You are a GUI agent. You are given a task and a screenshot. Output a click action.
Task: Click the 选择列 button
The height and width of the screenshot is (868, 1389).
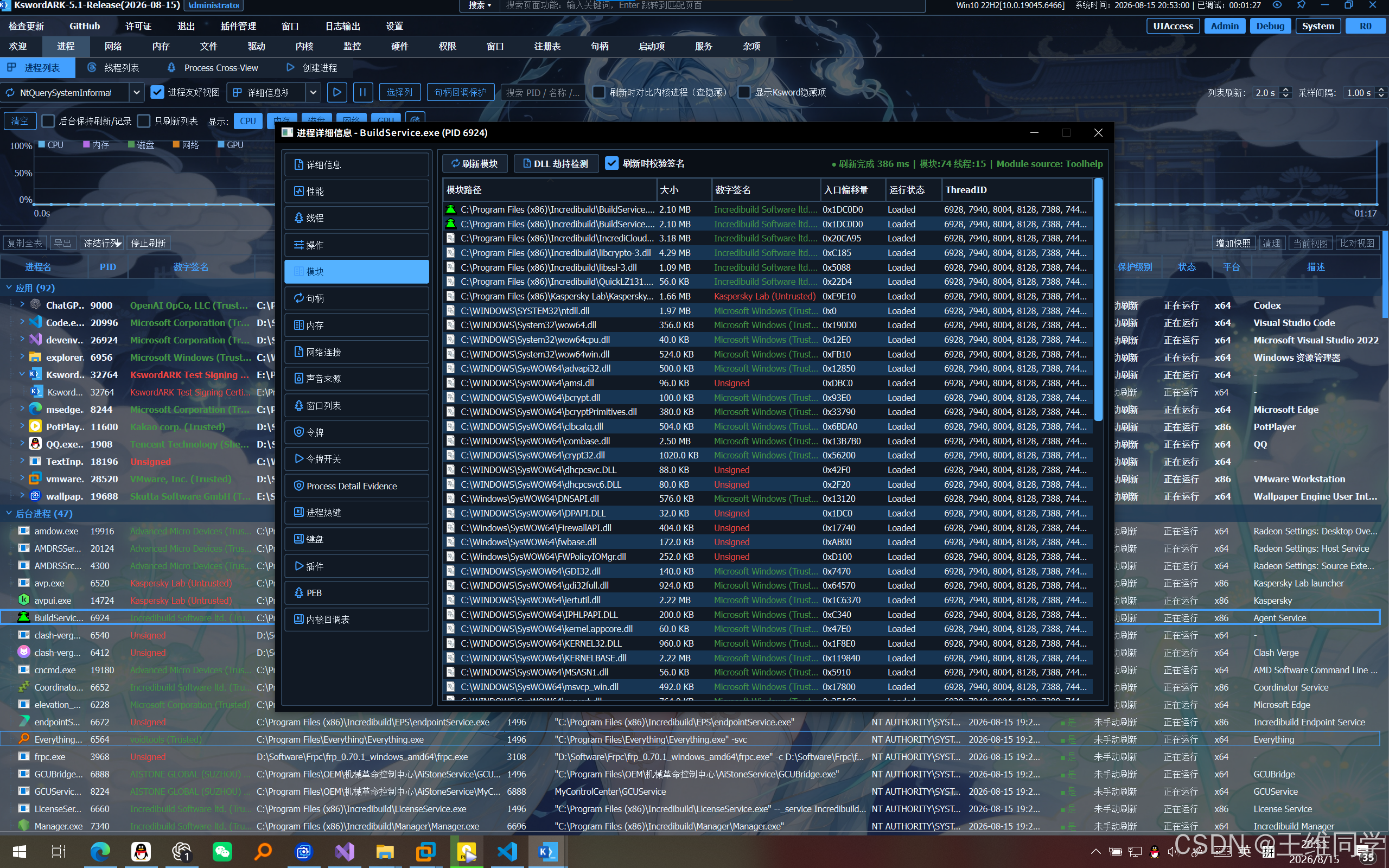tap(399, 92)
